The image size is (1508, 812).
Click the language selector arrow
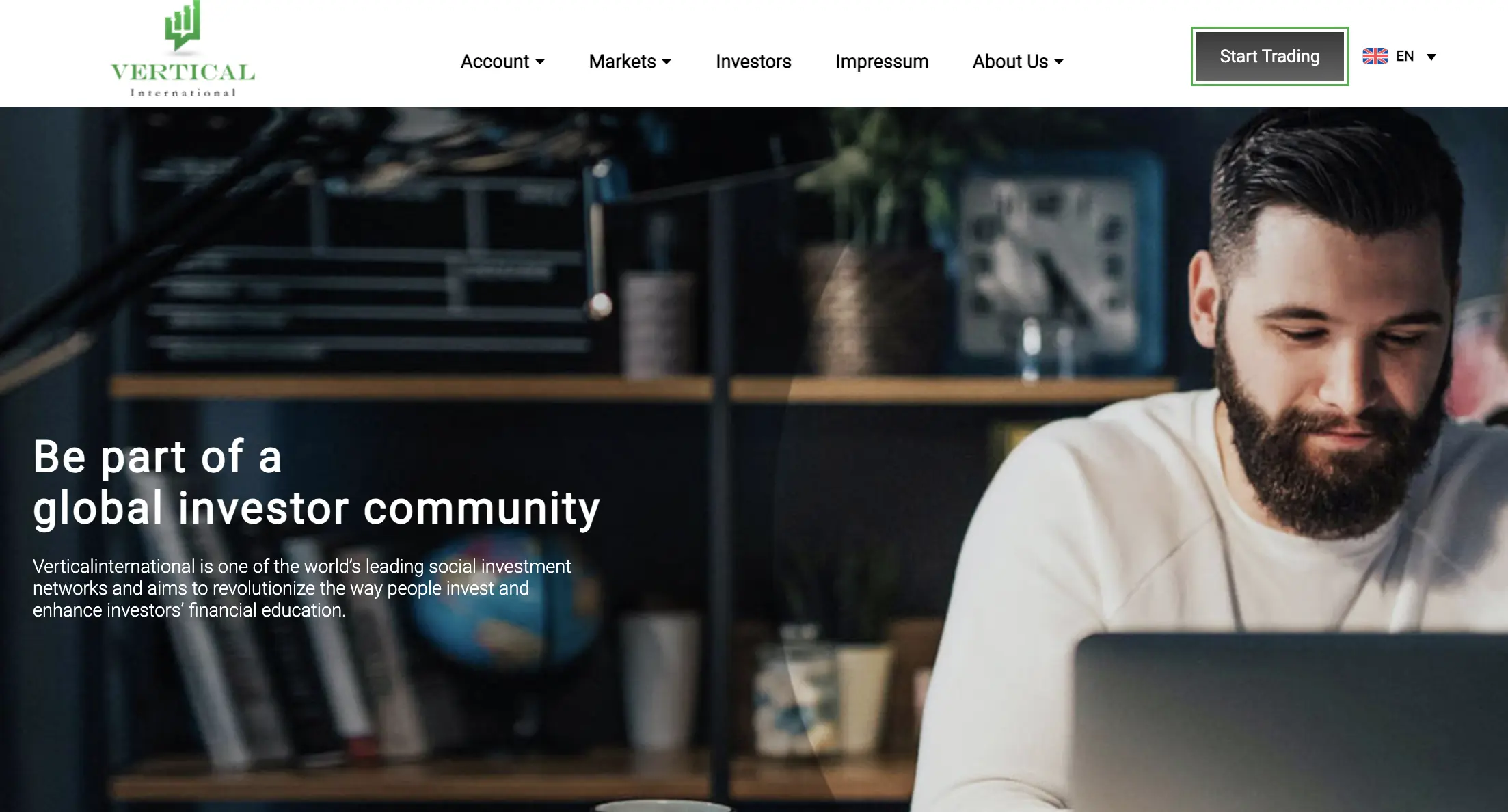tap(1431, 57)
